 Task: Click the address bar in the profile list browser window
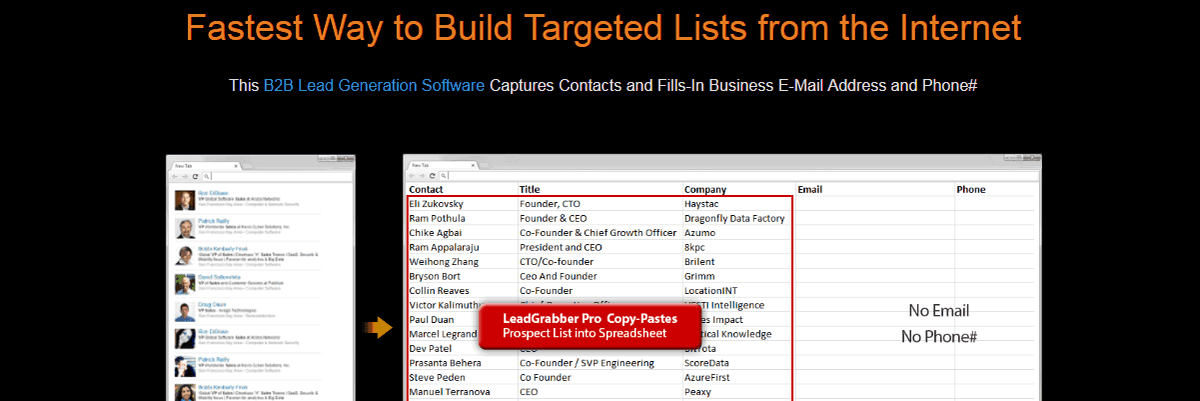point(277,176)
